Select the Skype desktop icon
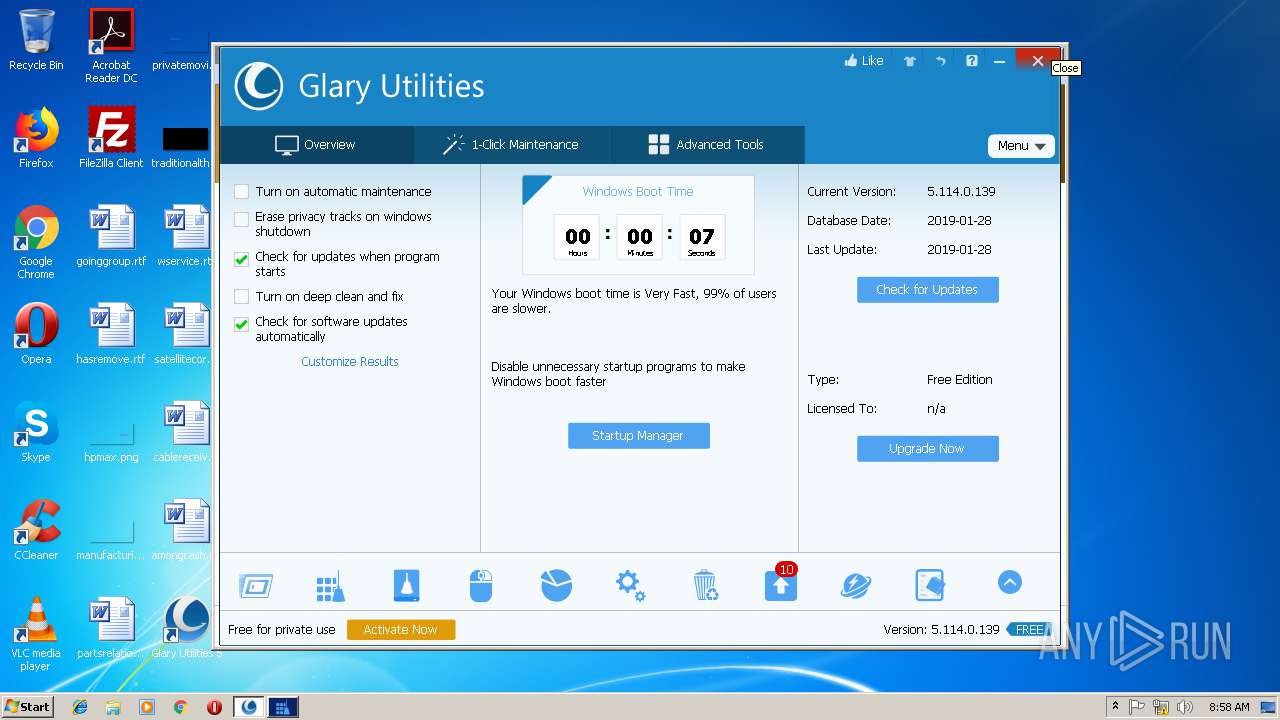 tap(36, 432)
